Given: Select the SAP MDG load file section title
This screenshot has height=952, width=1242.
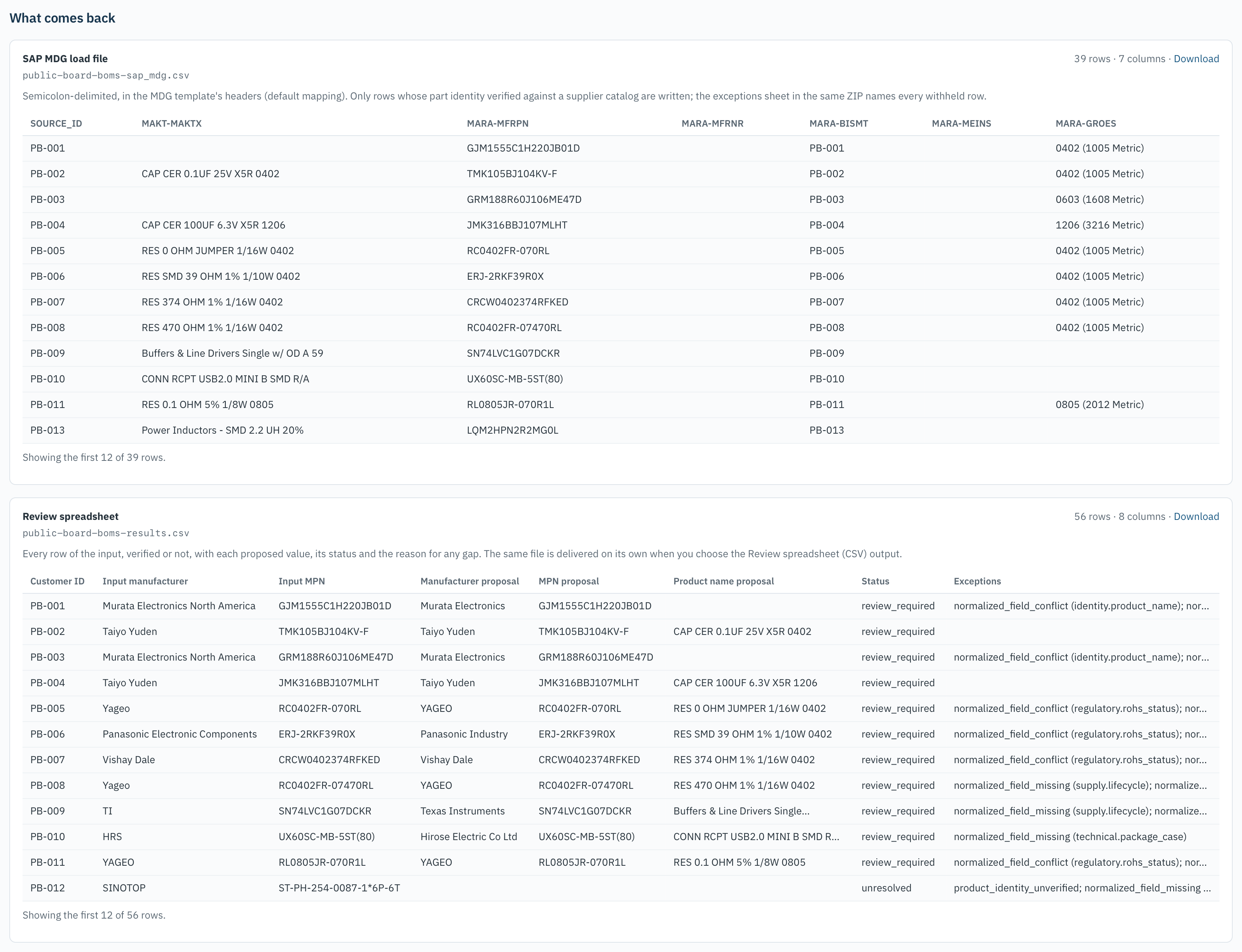Looking at the screenshot, I should [65, 59].
